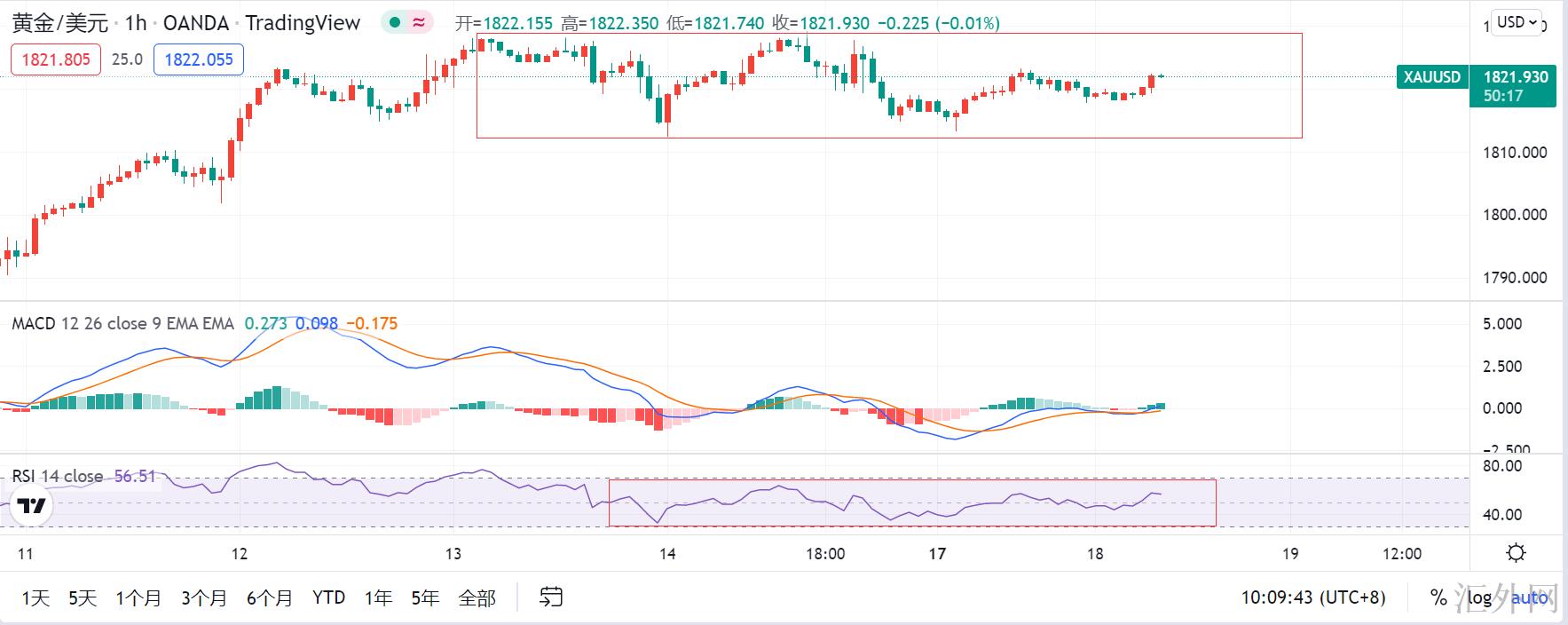Viewport: 1568px width, 625px height.
Task: Click the 黄金/美元 symbol title
Action: 60,23
